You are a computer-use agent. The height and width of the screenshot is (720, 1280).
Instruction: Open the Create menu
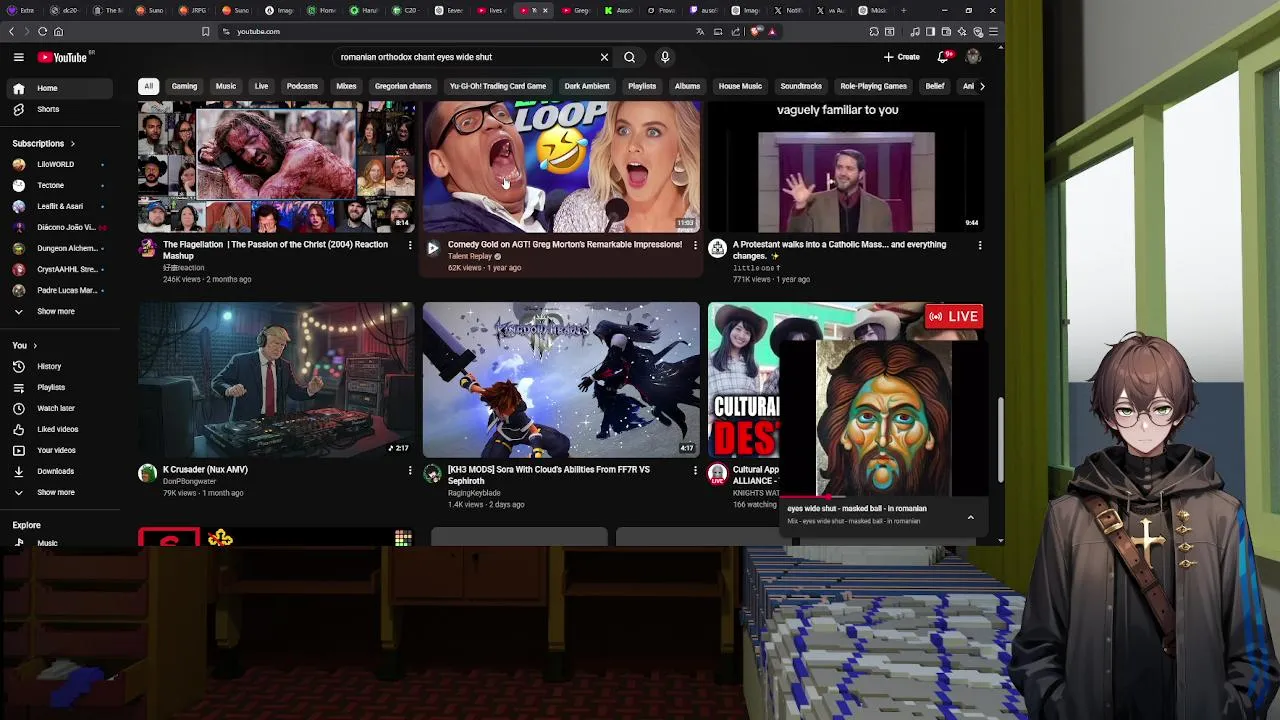(901, 57)
